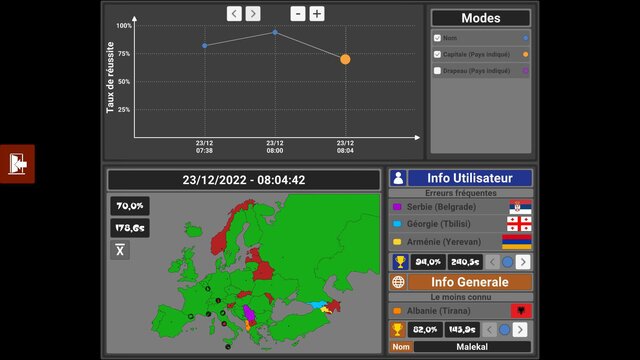This screenshot has height=360, width=640.
Task: Click the user profile icon beside Info Utilisateur
Action: tap(398, 178)
